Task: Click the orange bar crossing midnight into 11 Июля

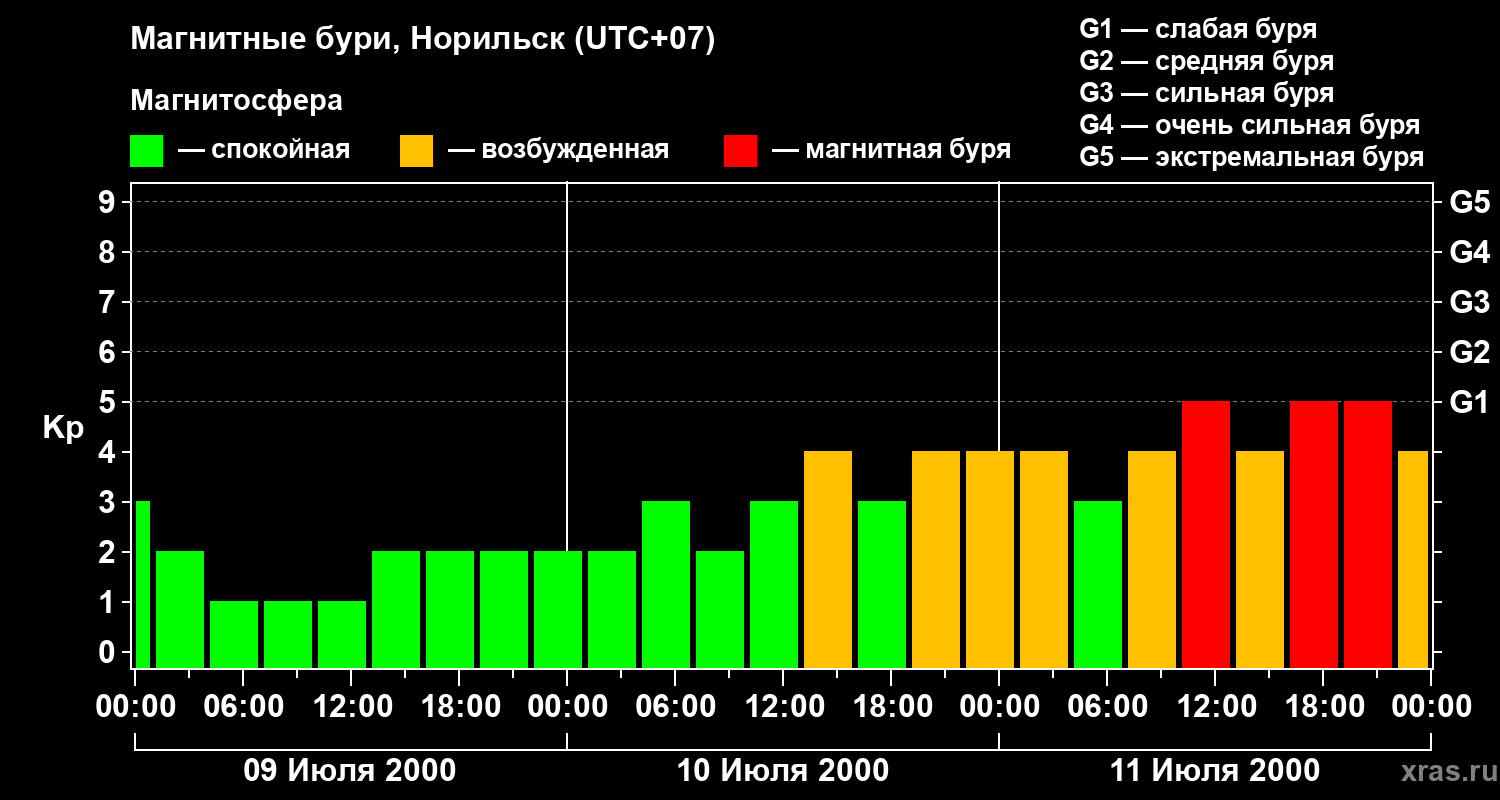Action: (990, 559)
